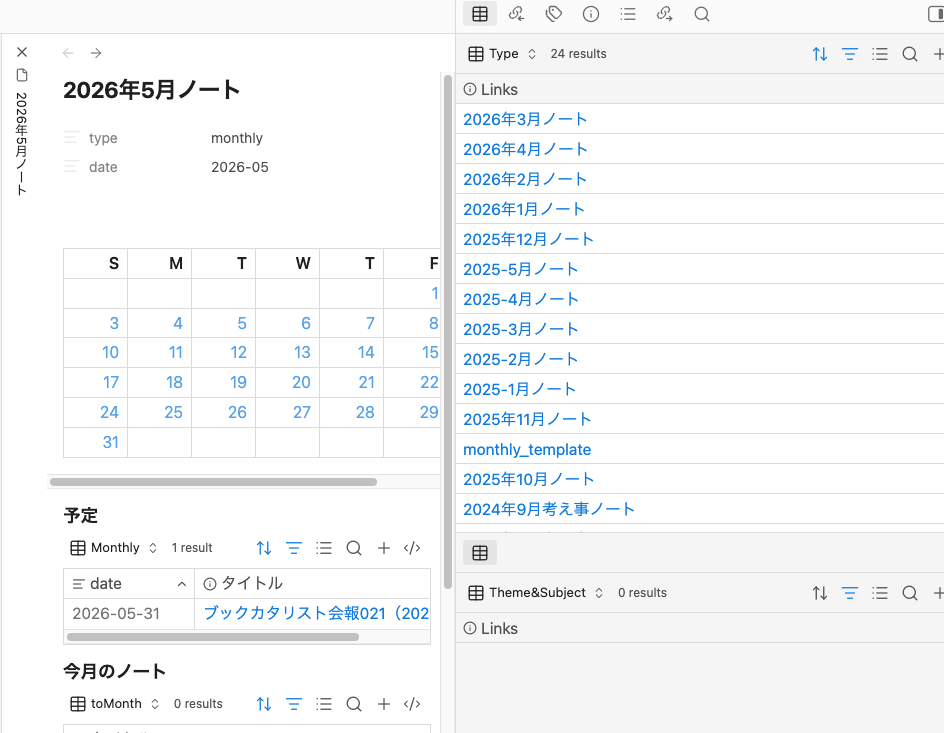This screenshot has width=944, height=733.
Task: Click the type property icon
Action: pyautogui.click(x=71, y=138)
